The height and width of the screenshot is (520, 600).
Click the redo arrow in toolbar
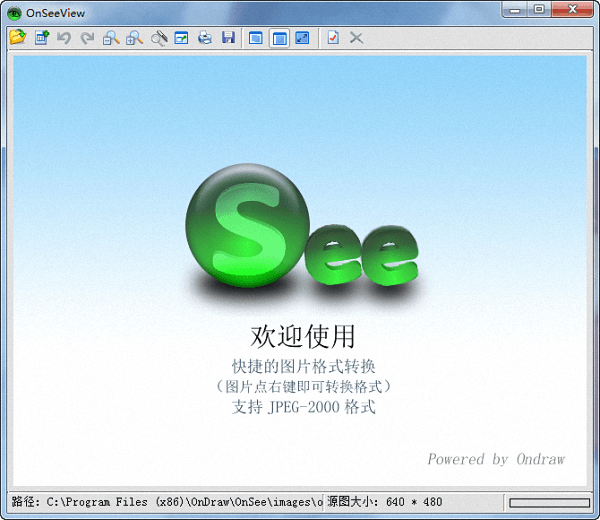pyautogui.click(x=87, y=38)
